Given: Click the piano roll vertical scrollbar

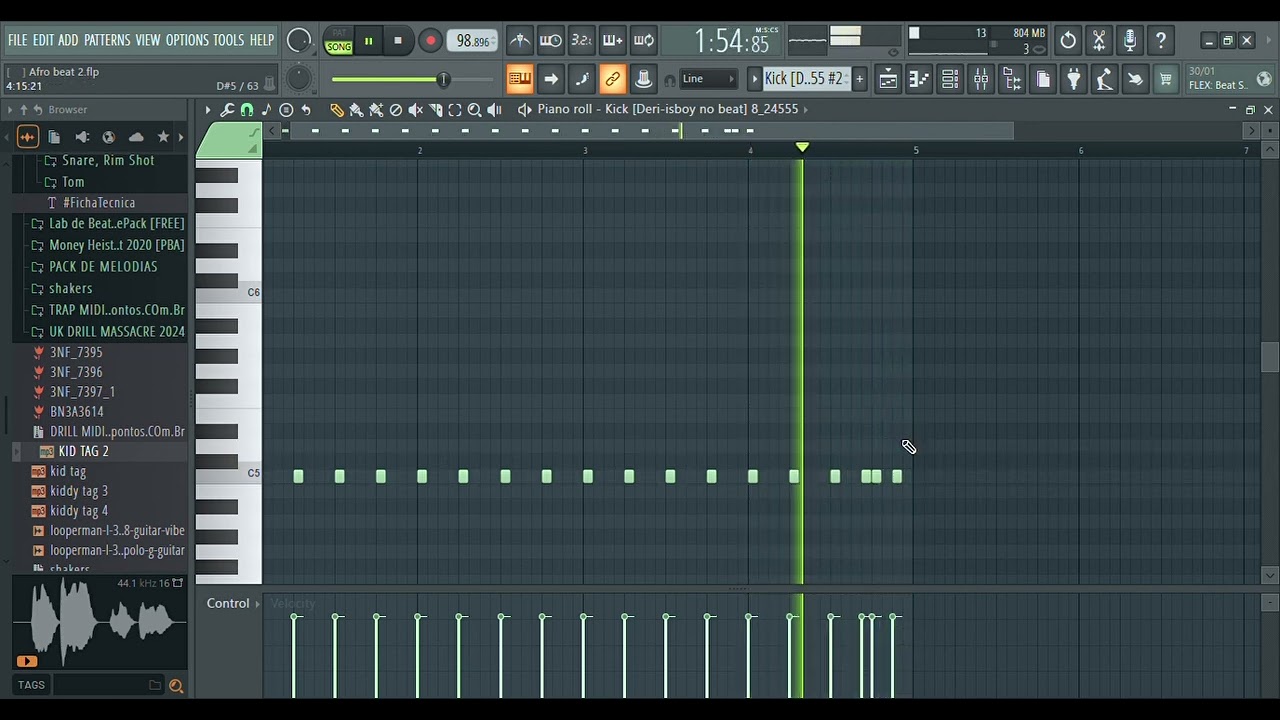Looking at the screenshot, I should click(x=1270, y=358).
